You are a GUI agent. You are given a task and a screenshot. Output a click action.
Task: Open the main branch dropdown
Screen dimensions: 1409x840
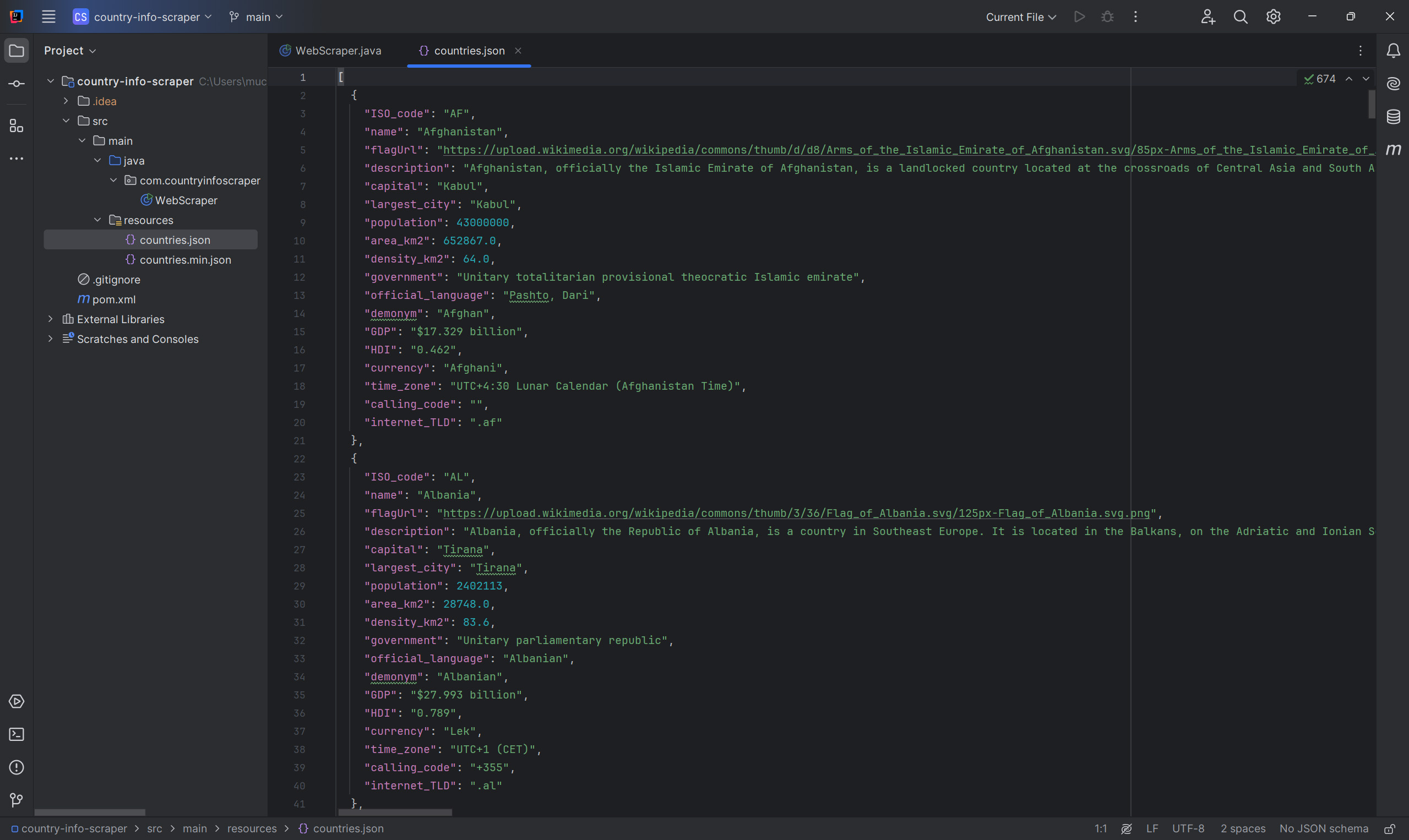click(x=257, y=17)
